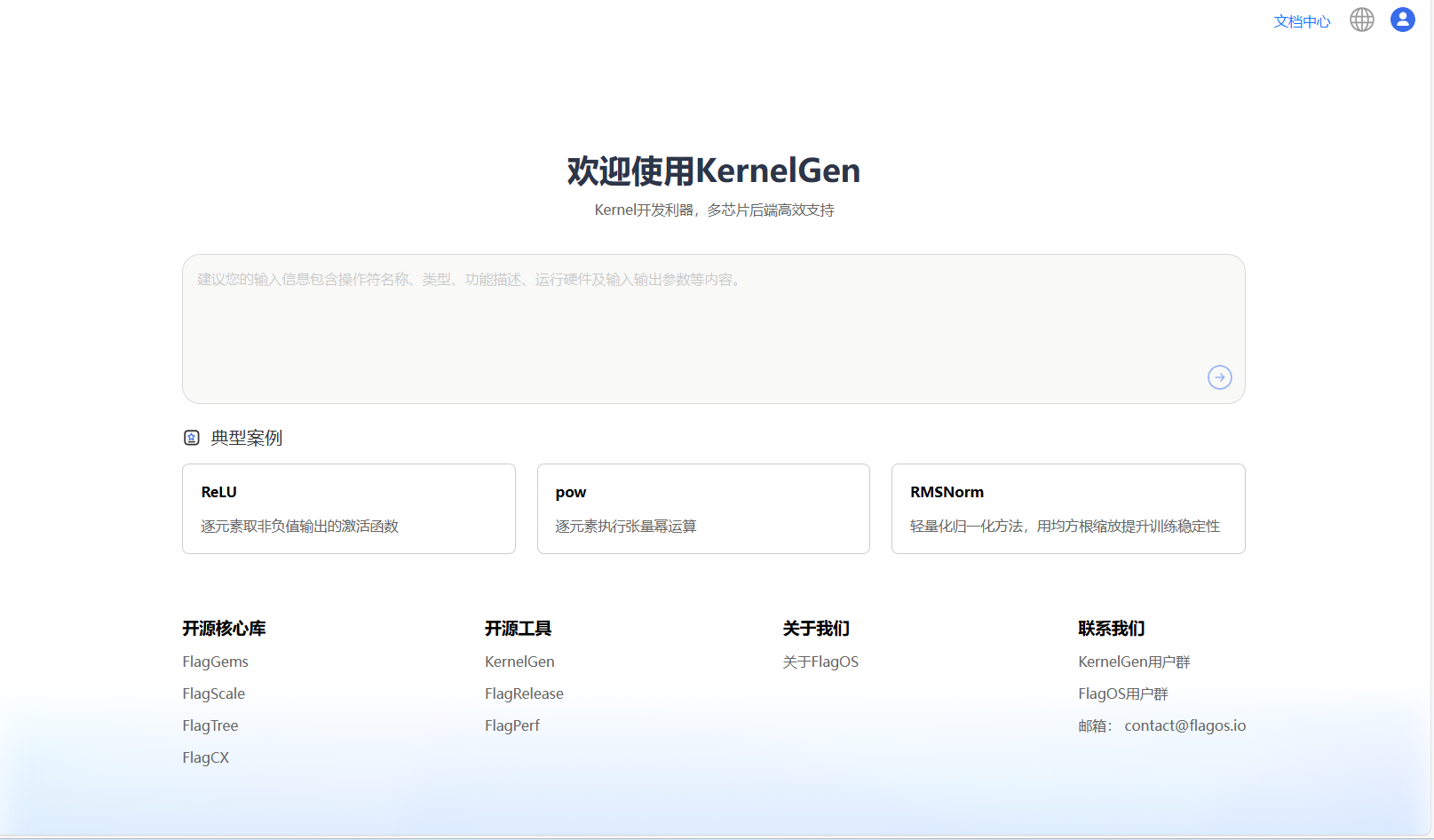
Task: Open the KernelGen用户群 link
Action: pos(1134,662)
